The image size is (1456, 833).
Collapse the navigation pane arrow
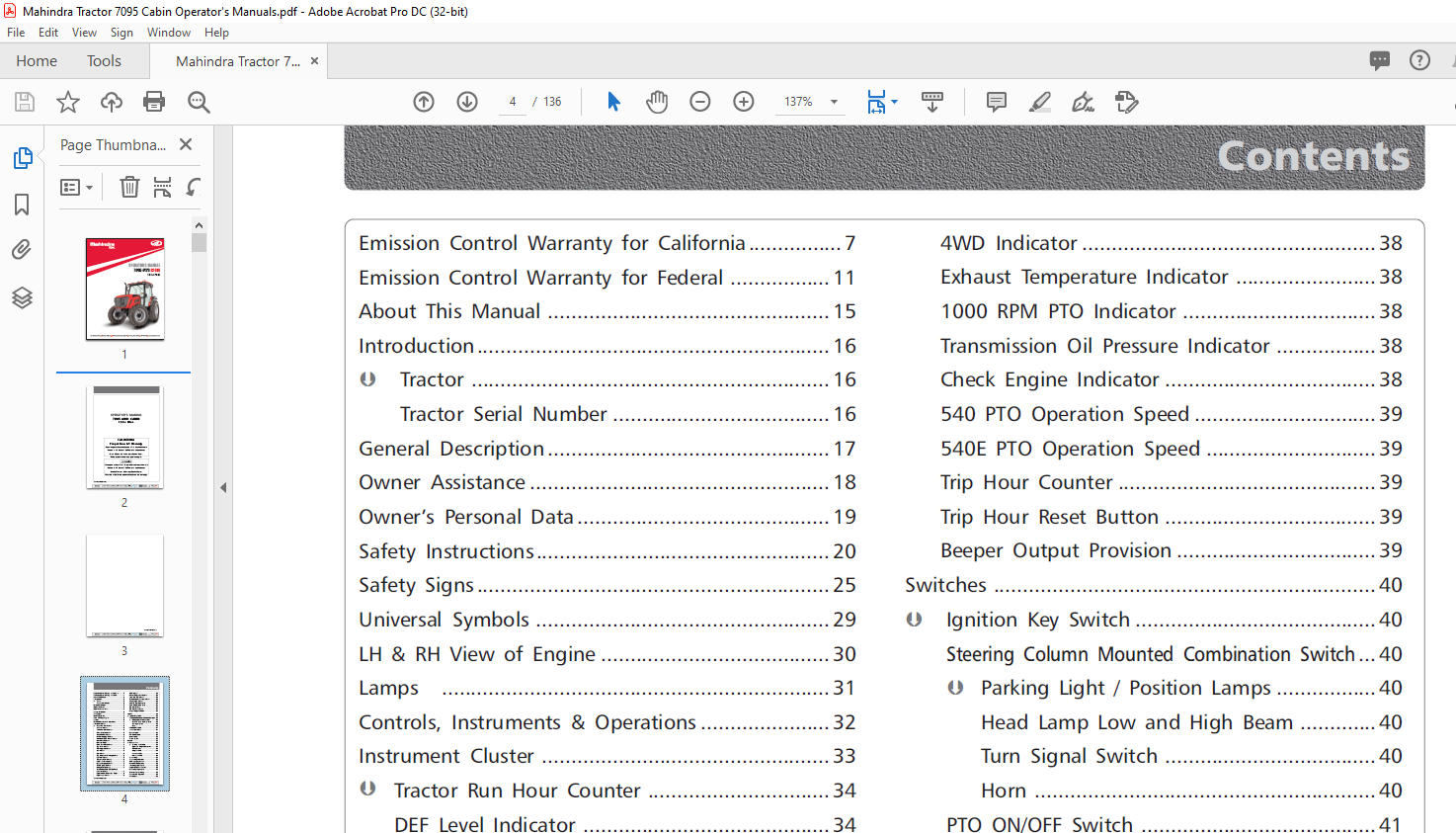point(223,488)
